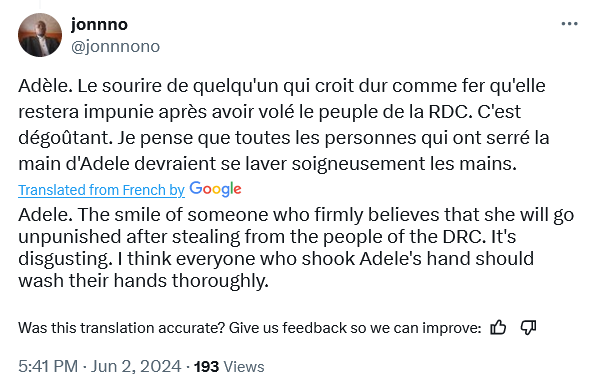Click the English line "wash their hands thoroughly"

143,281
